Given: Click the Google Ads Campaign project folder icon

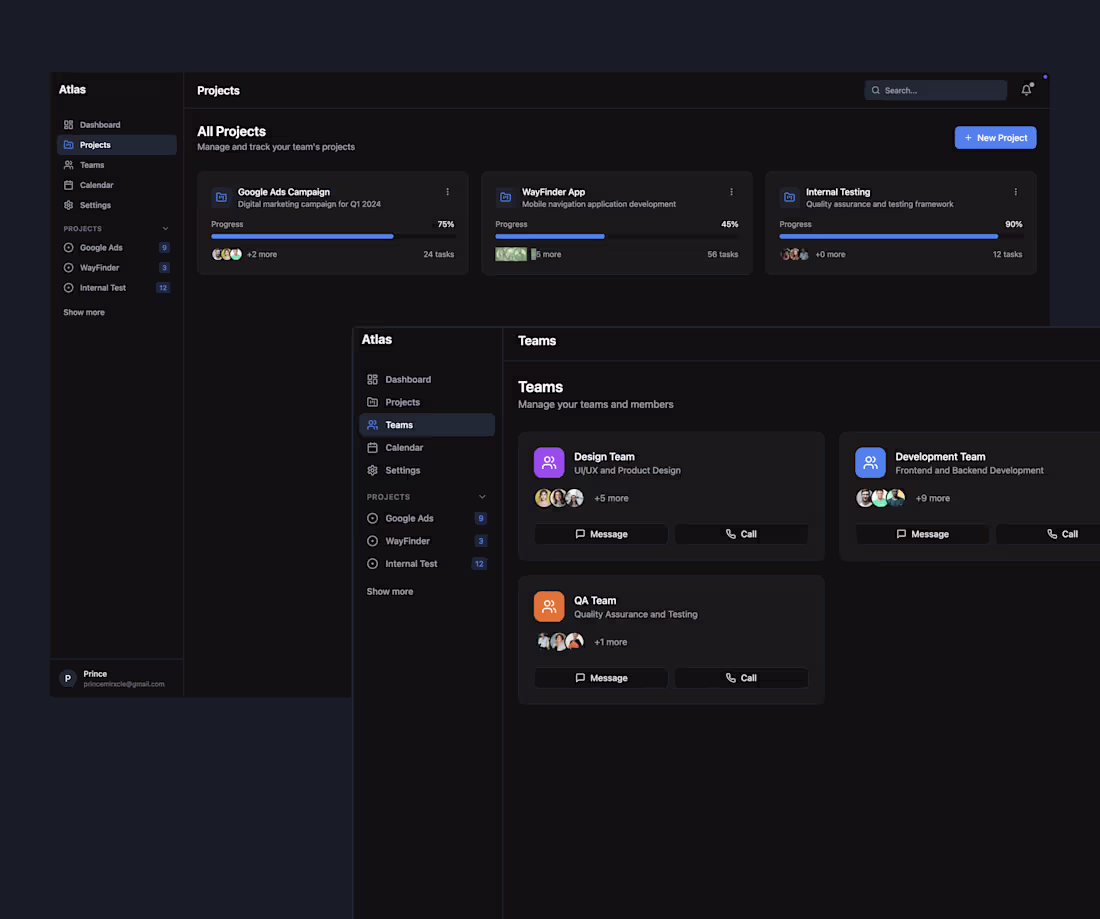Looking at the screenshot, I should [221, 197].
